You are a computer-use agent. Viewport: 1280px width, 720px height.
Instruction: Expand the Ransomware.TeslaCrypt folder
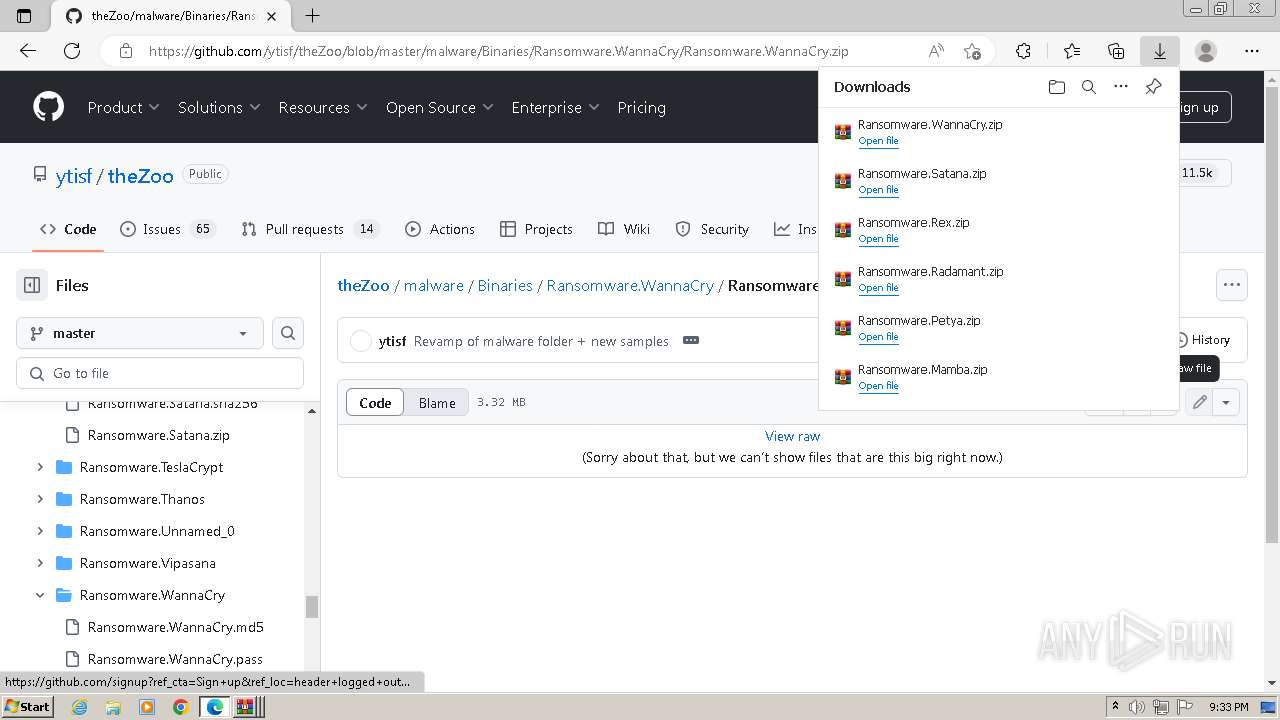[x=40, y=467]
